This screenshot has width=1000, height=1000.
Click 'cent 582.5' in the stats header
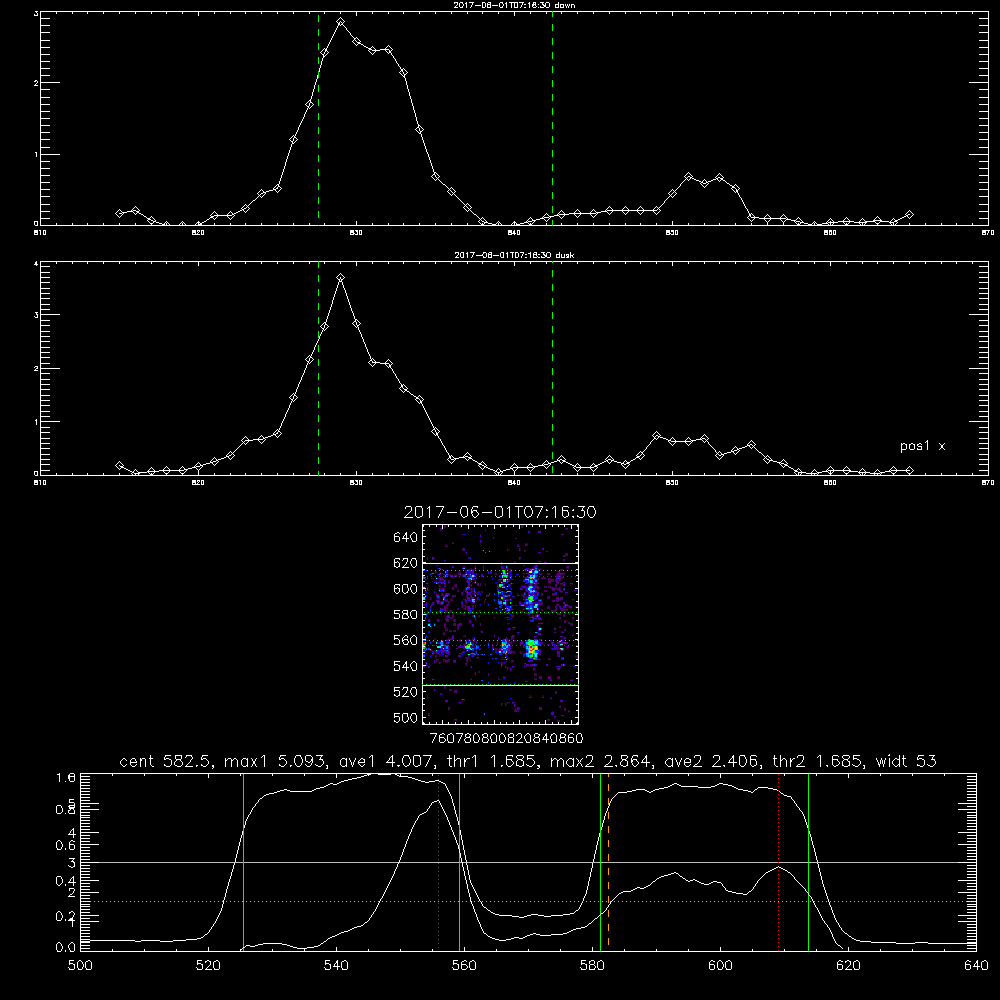tap(168, 761)
